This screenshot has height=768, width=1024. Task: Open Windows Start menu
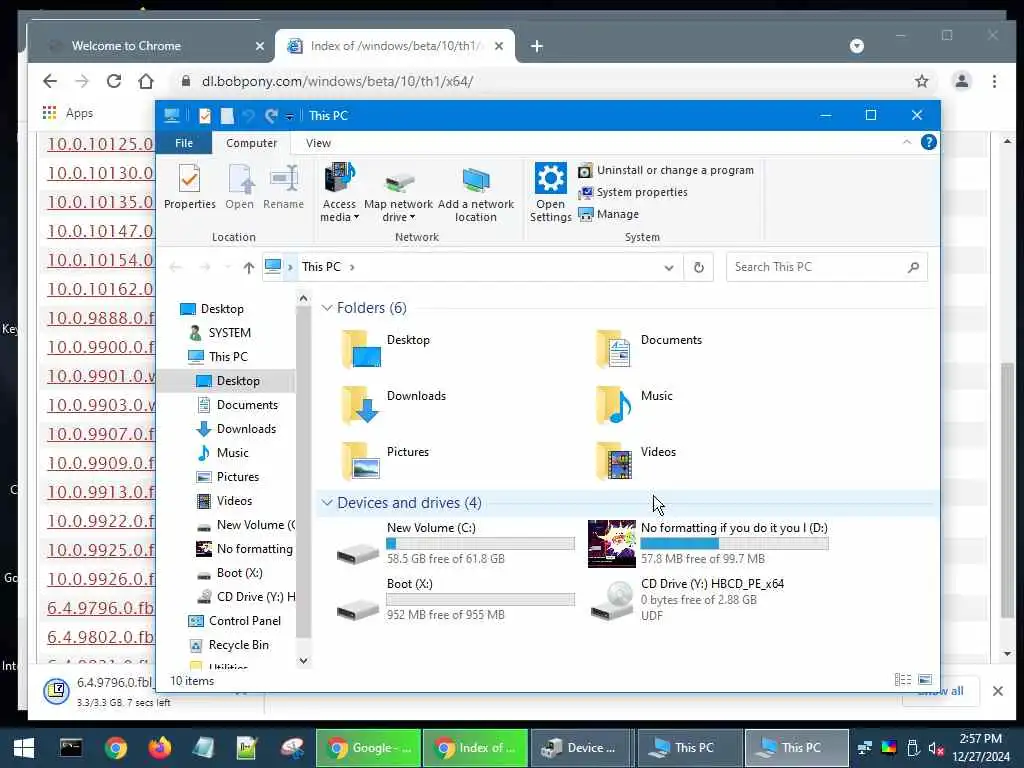24,748
